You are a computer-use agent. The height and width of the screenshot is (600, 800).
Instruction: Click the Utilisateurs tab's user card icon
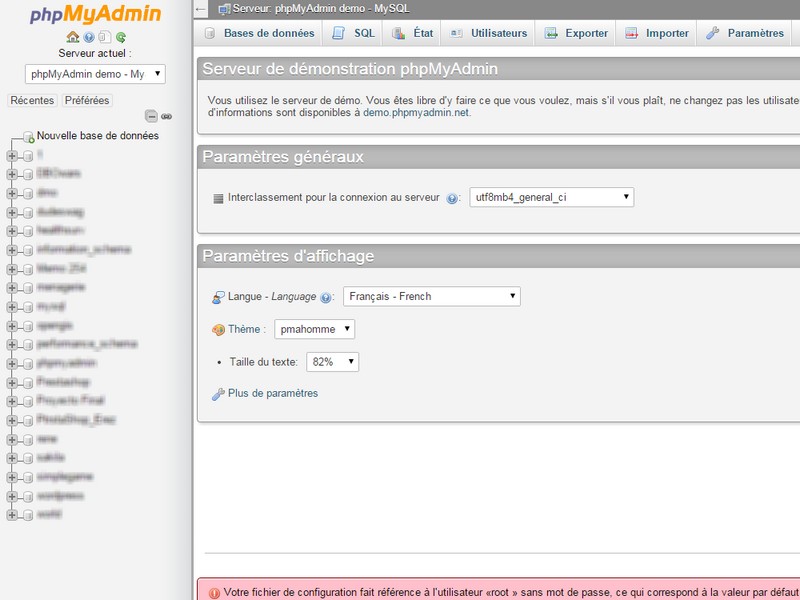click(x=456, y=33)
